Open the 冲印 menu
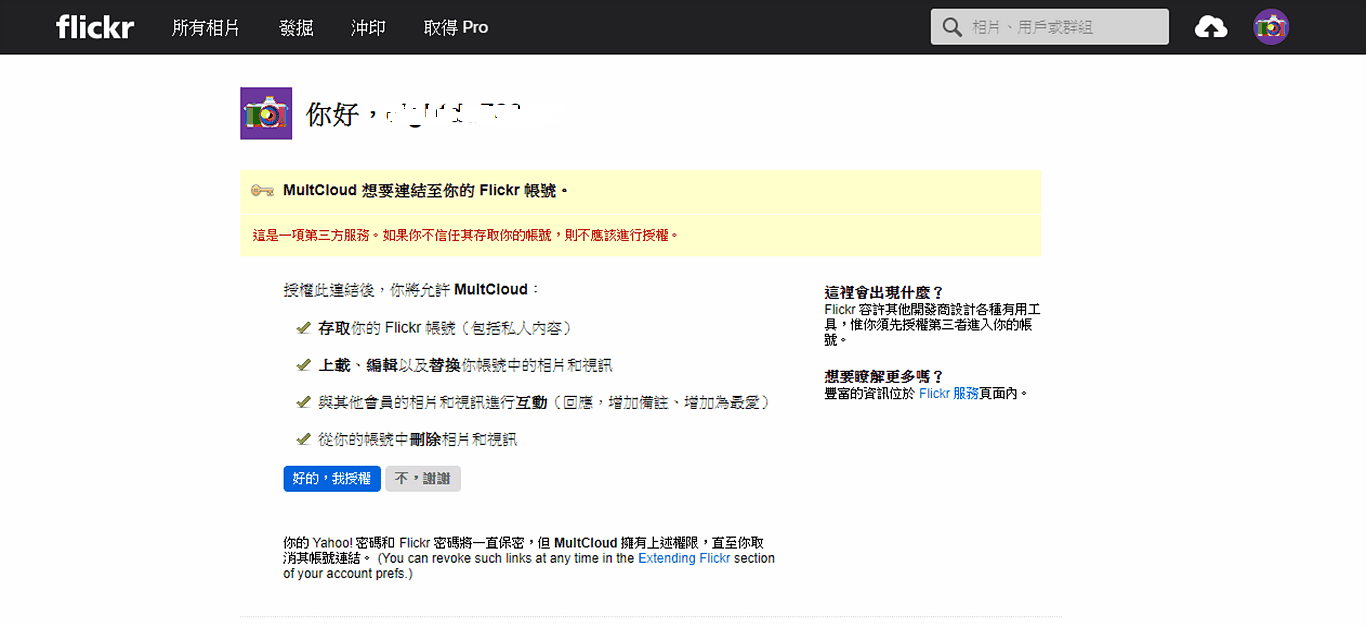This screenshot has width=1366, height=626. tap(369, 28)
